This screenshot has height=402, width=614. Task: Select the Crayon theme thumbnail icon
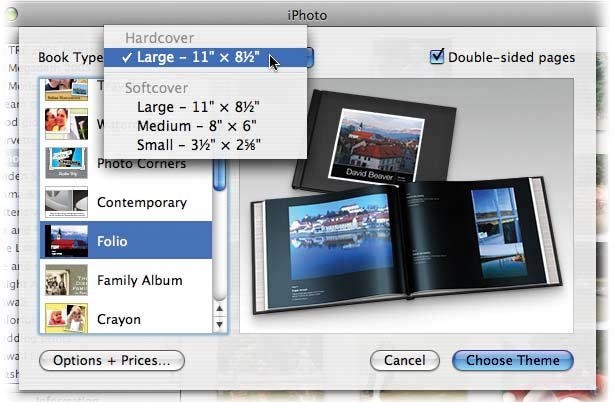point(65,318)
